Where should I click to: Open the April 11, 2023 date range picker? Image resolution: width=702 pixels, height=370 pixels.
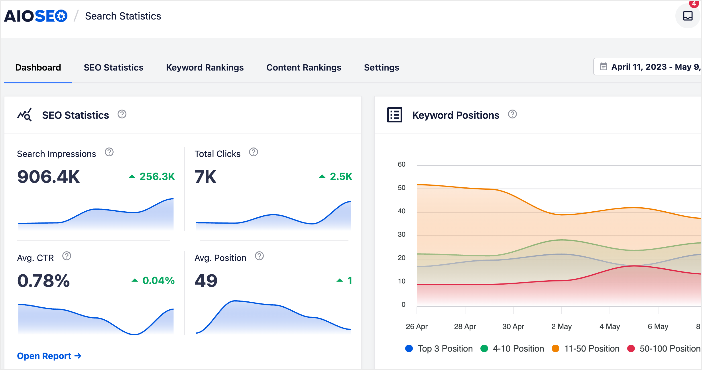[648, 67]
